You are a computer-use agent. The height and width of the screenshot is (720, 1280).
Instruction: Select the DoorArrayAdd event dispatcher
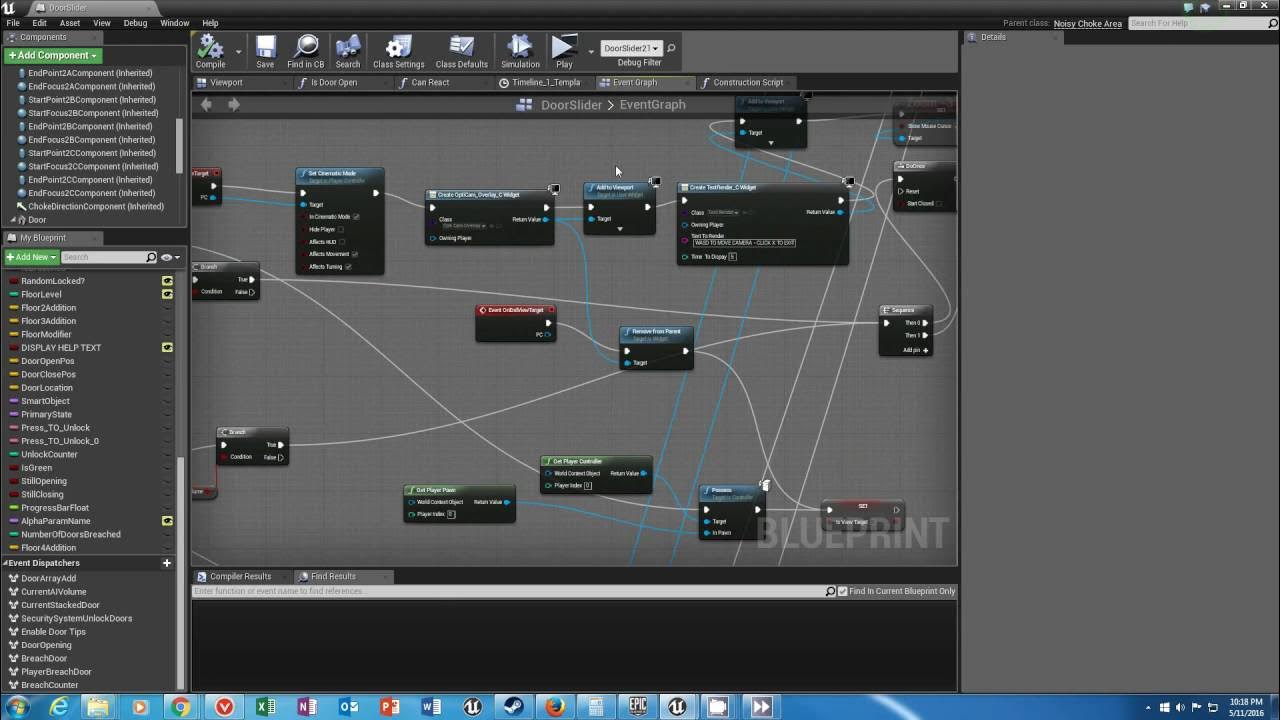click(x=48, y=578)
